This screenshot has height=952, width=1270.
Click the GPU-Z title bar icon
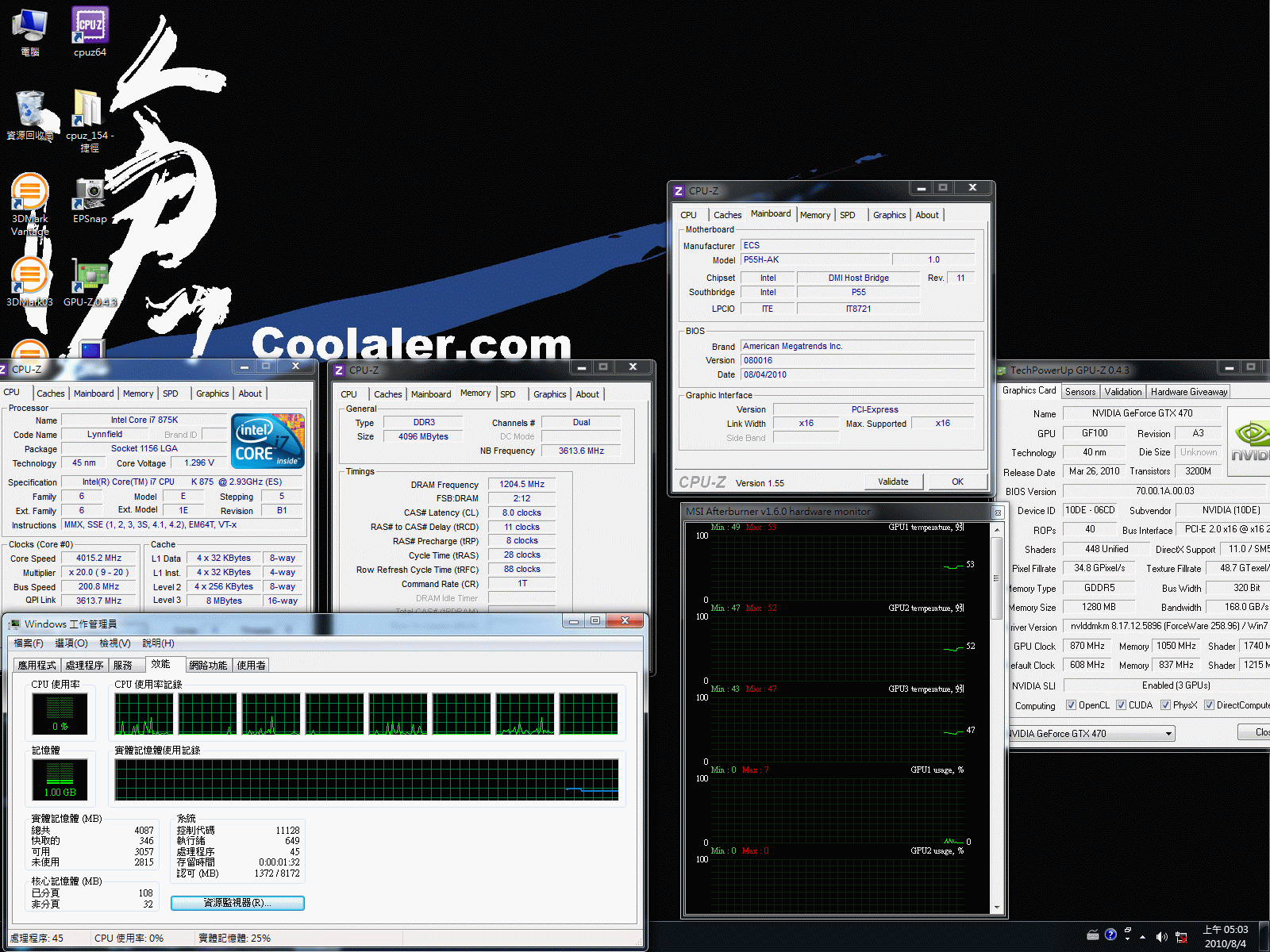point(1003,370)
